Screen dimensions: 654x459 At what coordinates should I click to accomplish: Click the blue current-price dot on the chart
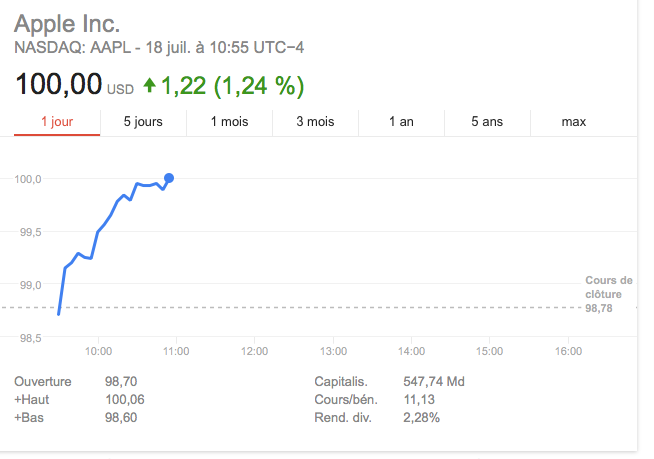pyautogui.click(x=168, y=178)
